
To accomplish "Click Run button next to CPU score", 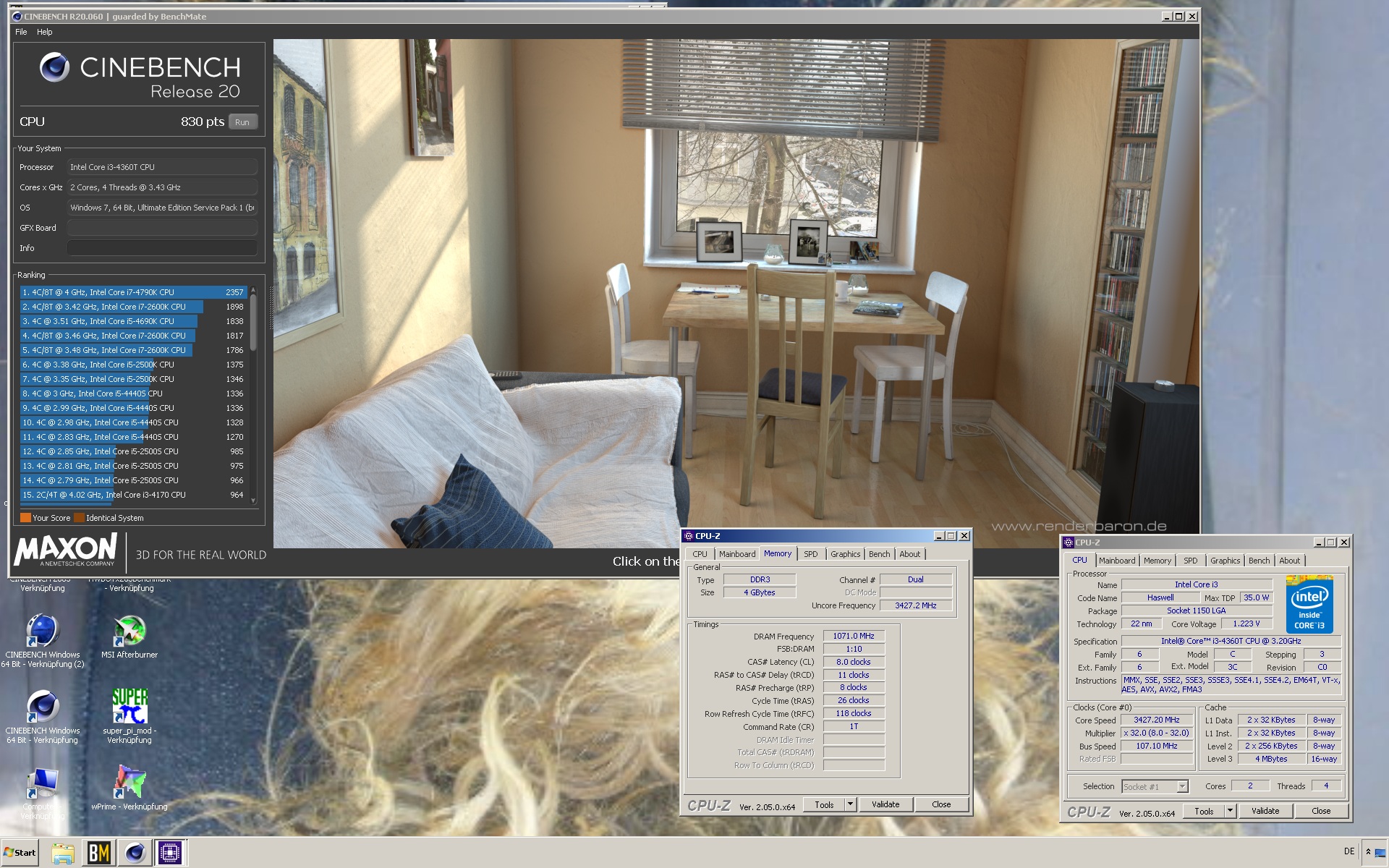I will [242, 122].
